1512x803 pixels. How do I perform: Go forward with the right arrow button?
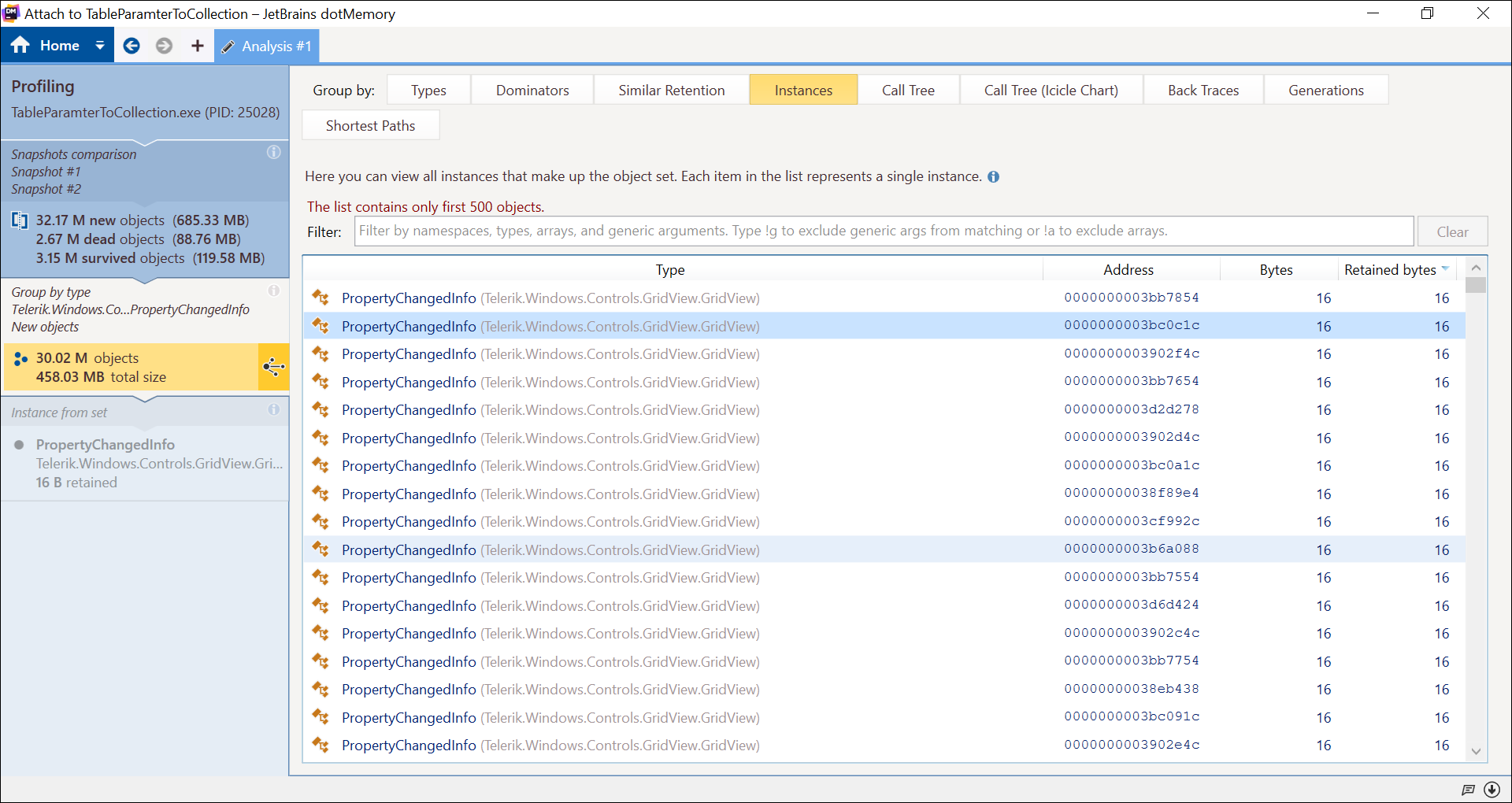tap(164, 46)
